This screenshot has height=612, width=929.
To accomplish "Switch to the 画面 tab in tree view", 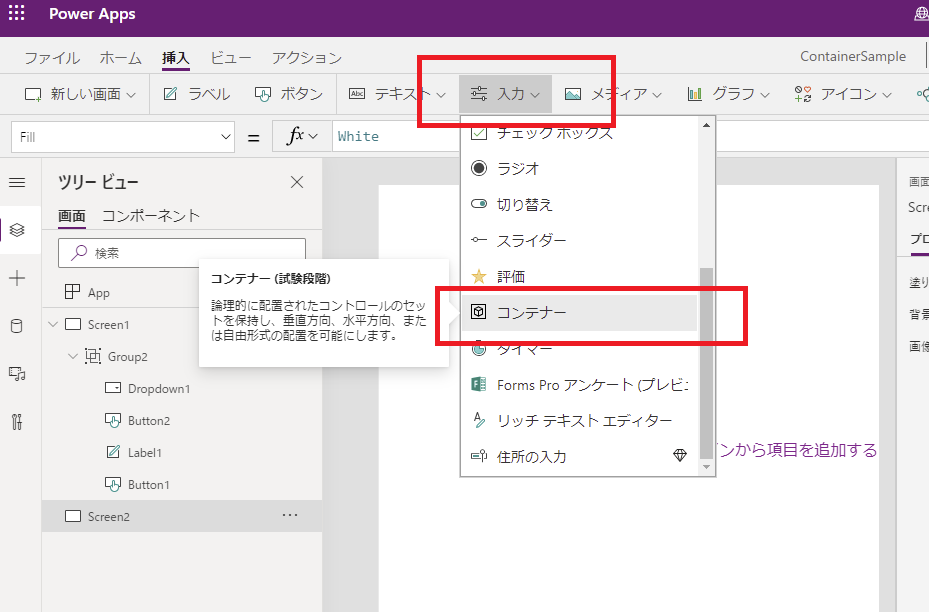I will [72, 216].
